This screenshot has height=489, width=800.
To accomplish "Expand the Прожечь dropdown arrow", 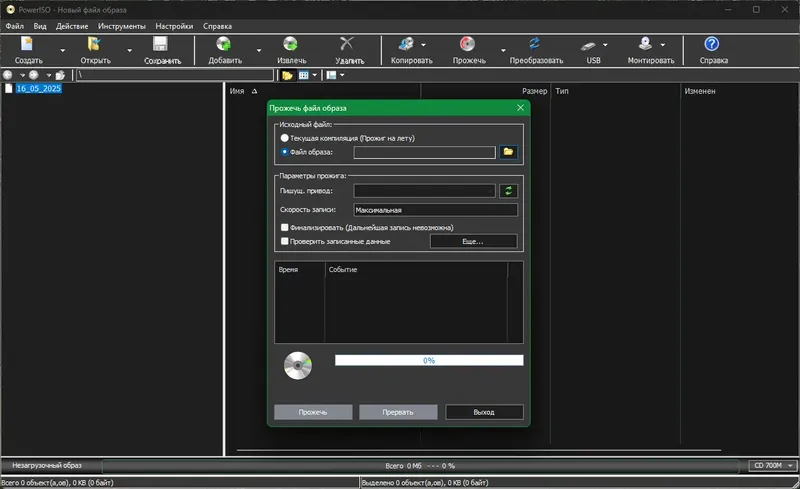I will [503, 50].
